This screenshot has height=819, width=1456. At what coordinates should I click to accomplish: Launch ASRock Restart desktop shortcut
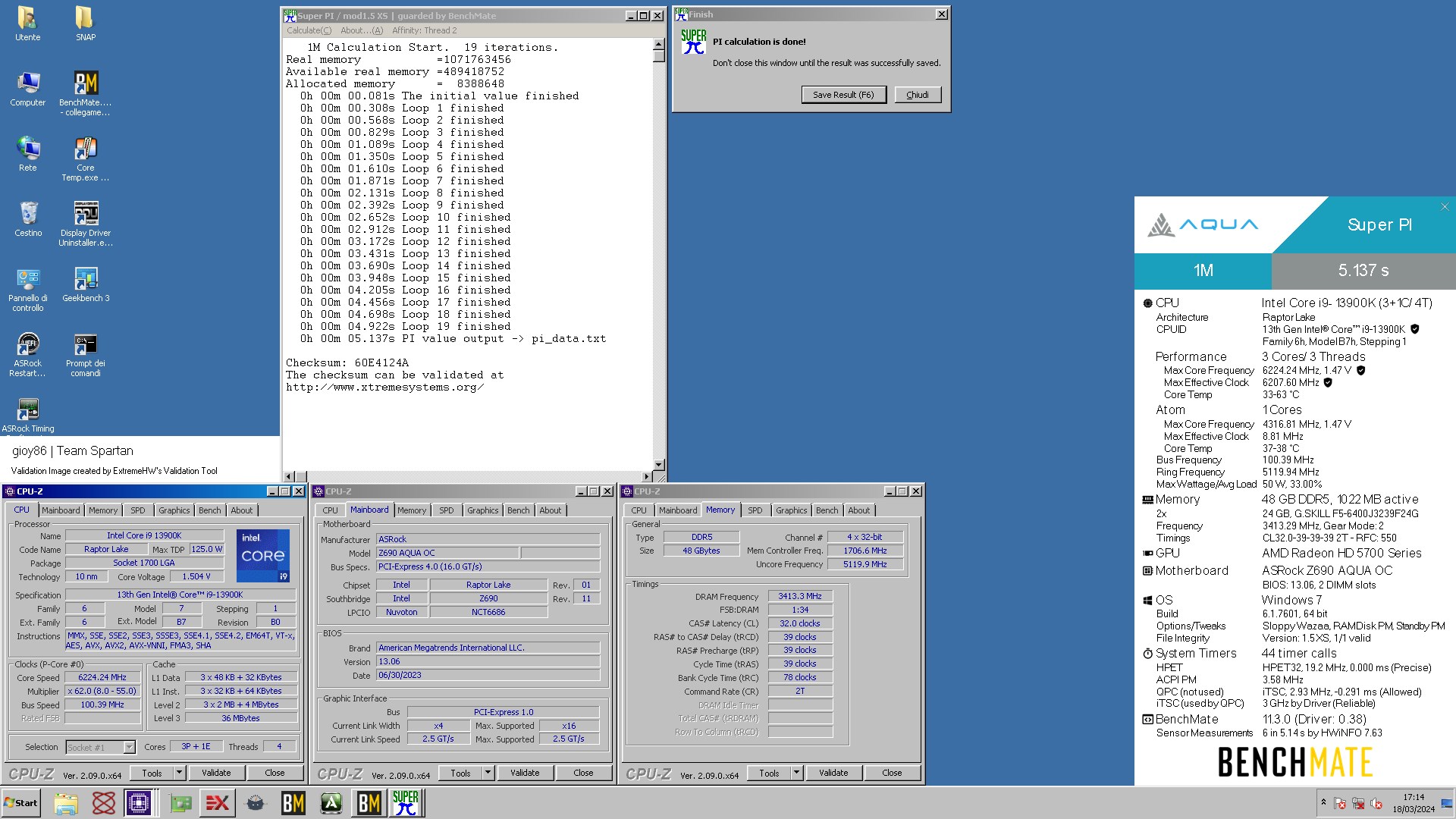[27, 354]
